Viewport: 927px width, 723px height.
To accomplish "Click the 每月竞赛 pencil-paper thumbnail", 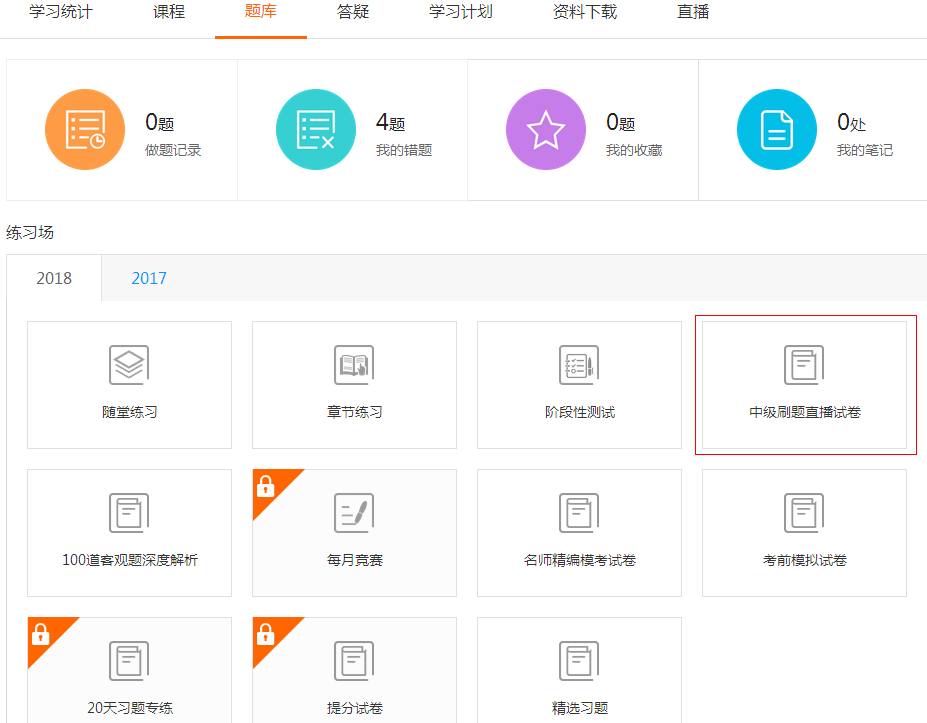I will click(x=354, y=512).
